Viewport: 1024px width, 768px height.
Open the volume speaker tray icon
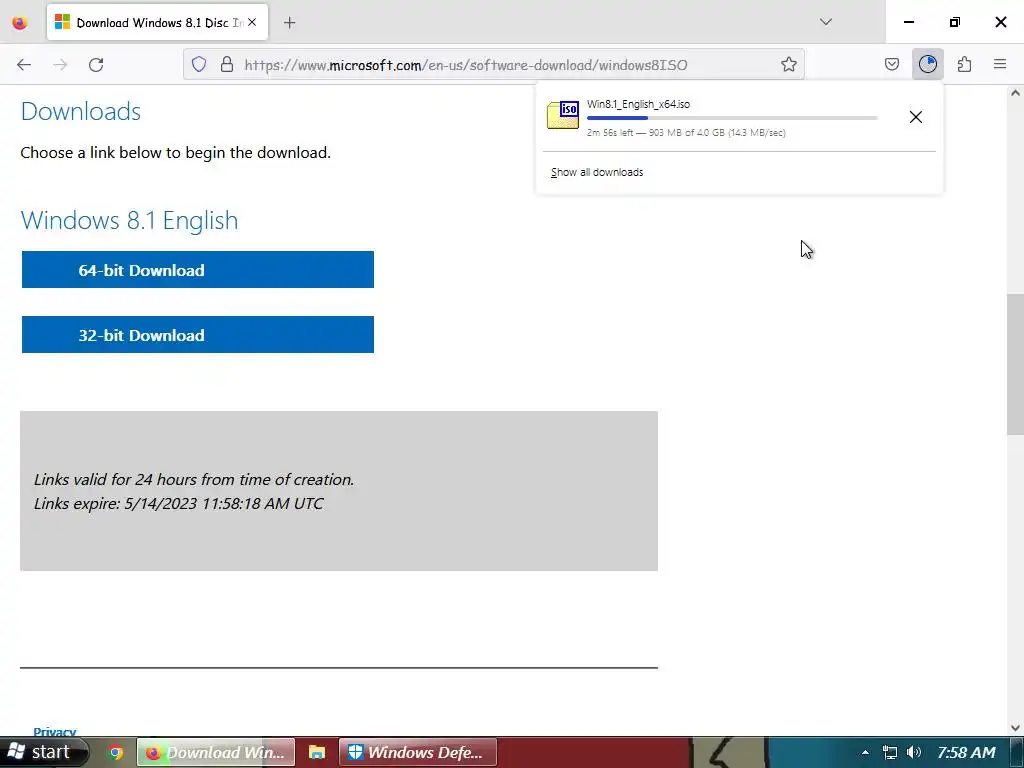pos(914,753)
